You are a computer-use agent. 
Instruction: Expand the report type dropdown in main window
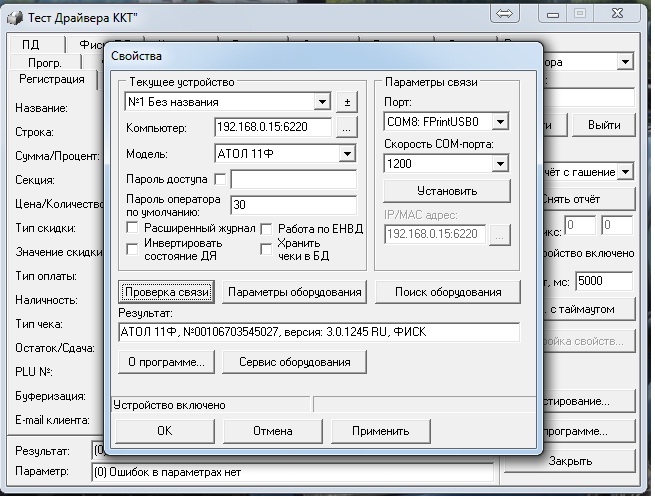coord(625,172)
